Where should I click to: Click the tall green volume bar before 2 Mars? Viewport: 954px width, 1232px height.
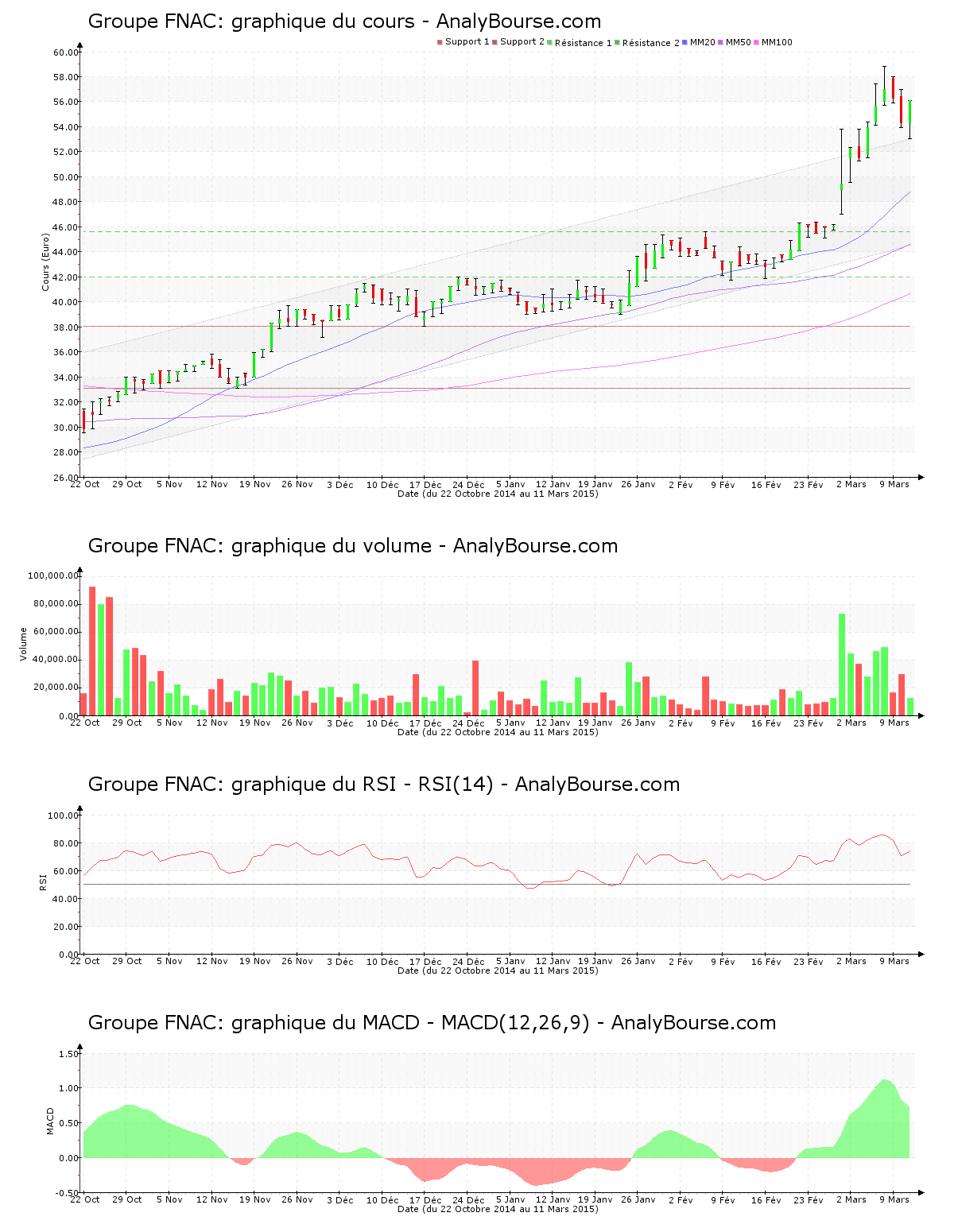842,664
